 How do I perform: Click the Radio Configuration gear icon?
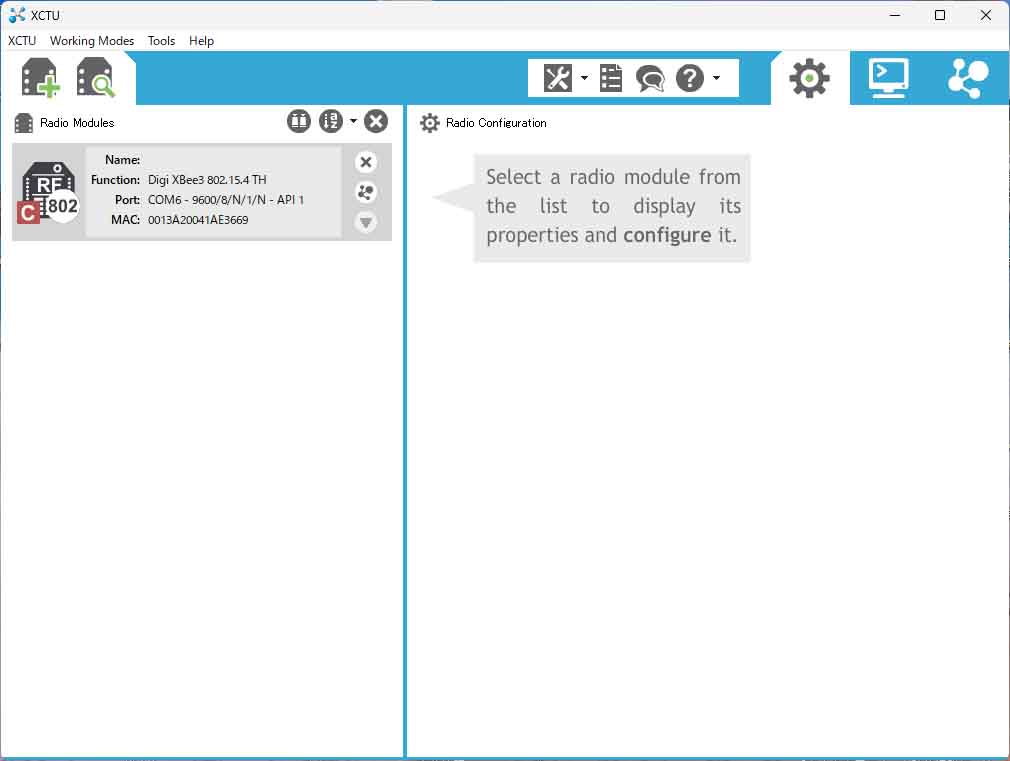pyautogui.click(x=430, y=123)
